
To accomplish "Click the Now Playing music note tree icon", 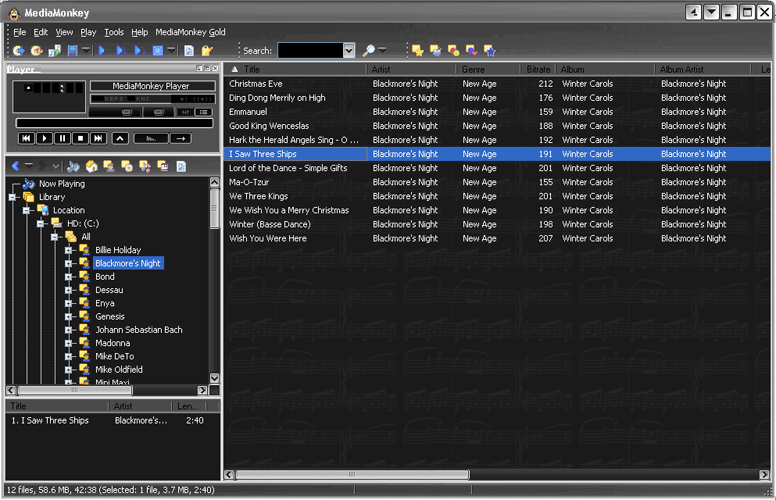I will (x=29, y=184).
